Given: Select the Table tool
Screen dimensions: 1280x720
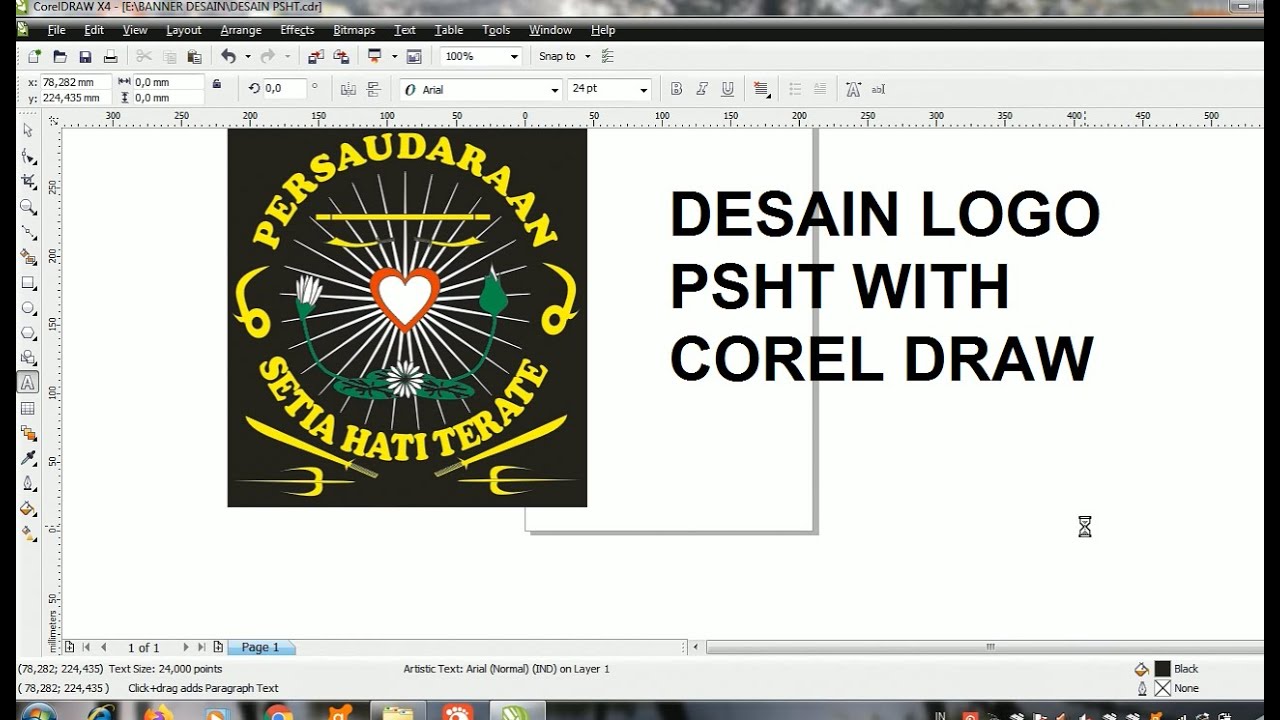Looking at the screenshot, I should tap(28, 408).
